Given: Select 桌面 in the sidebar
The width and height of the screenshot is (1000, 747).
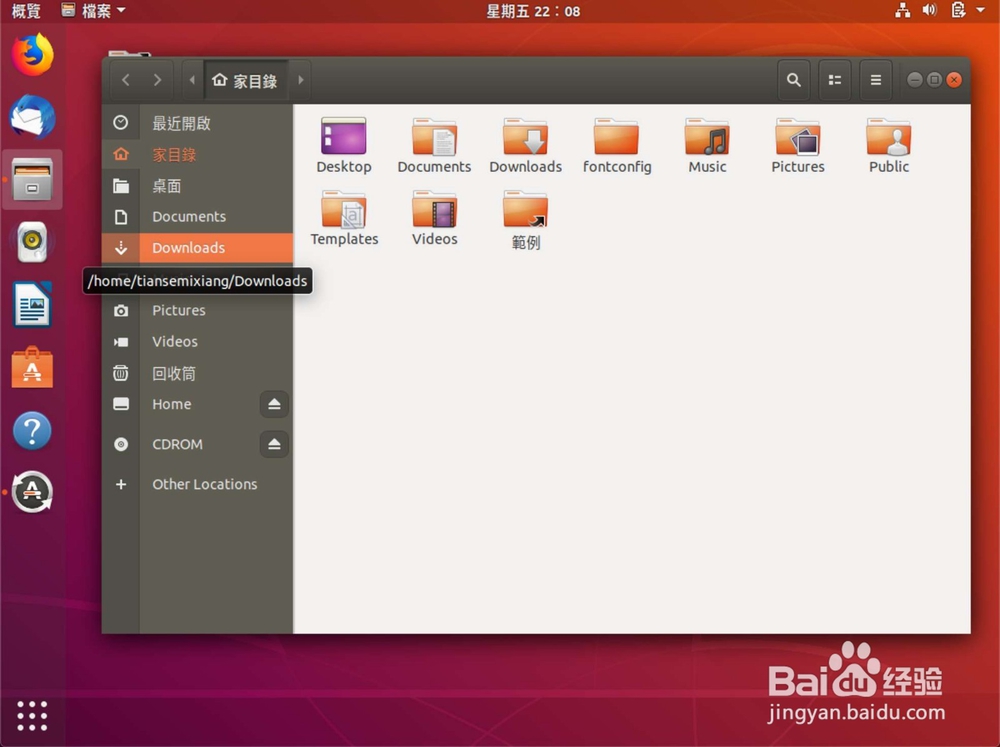Looking at the screenshot, I should point(197,186).
